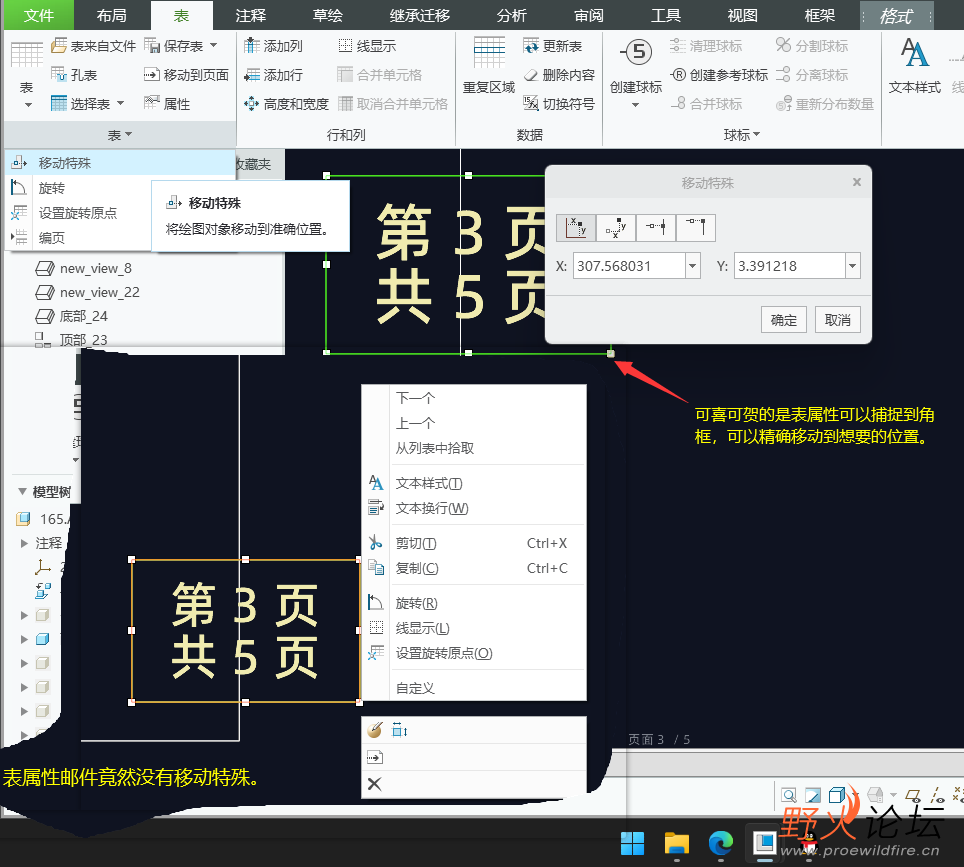Toggle 线显示 line display tool
The width and height of the screenshot is (964, 867).
tap(367, 46)
